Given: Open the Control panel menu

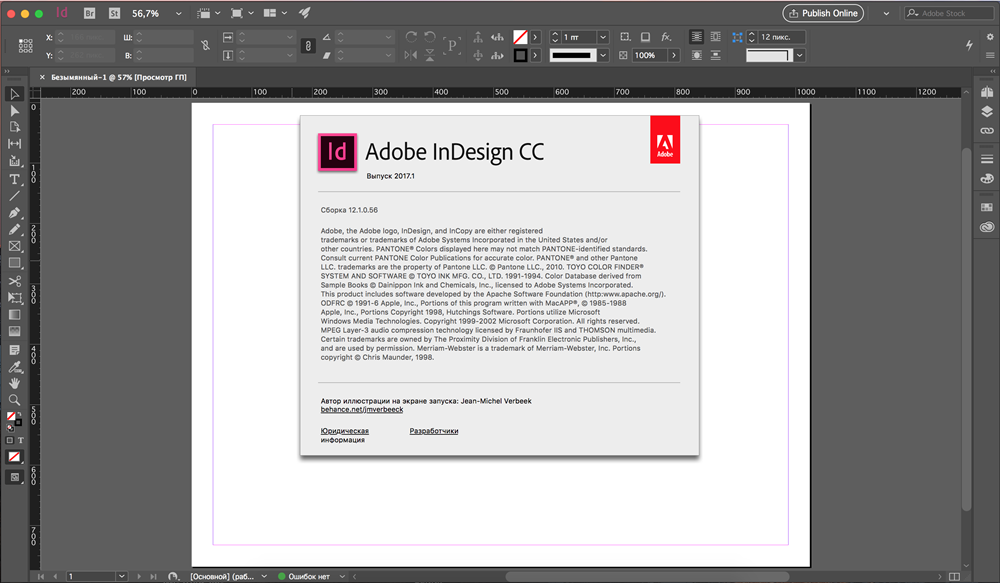Looking at the screenshot, I should click(x=990, y=55).
